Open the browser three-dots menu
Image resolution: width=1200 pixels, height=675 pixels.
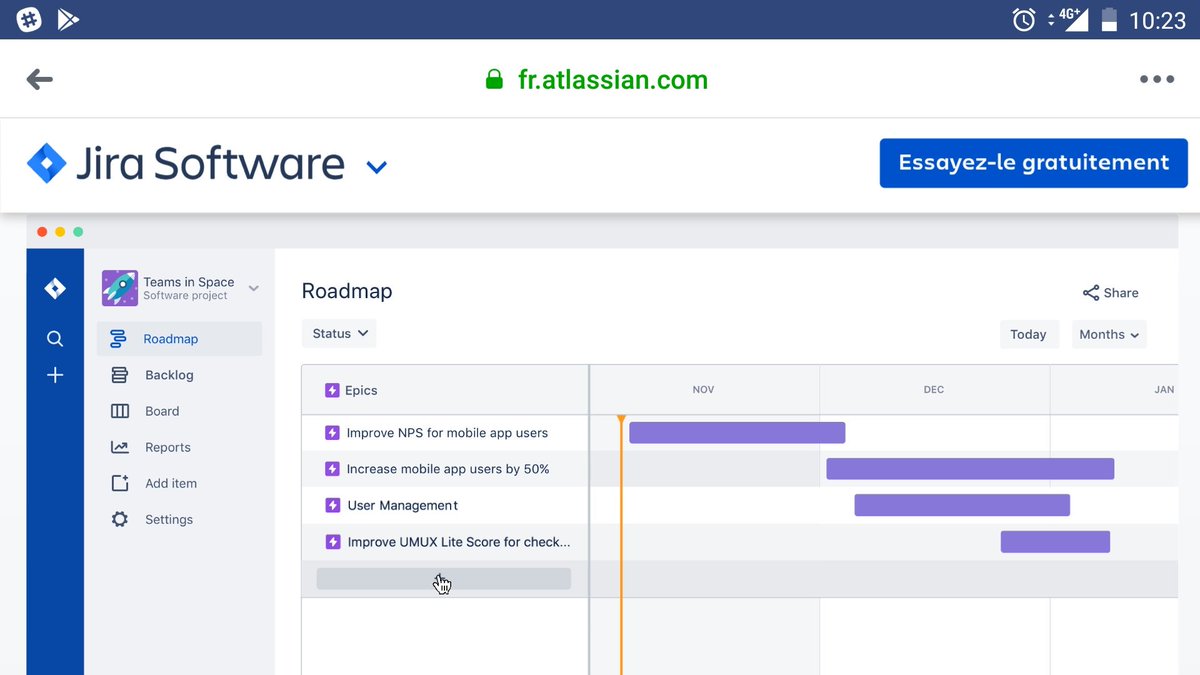pyautogui.click(x=1157, y=79)
